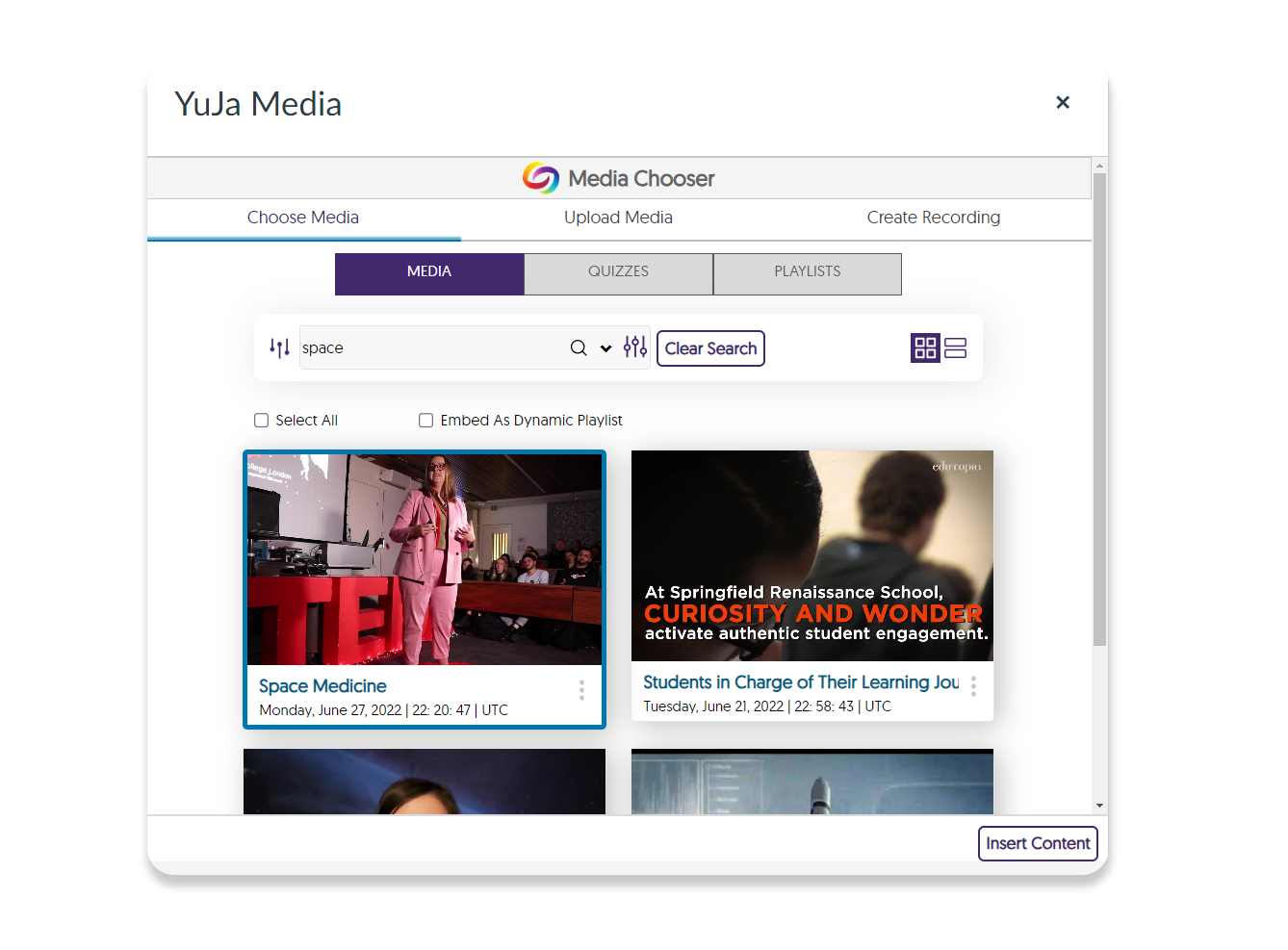This screenshot has height=950, width=1288.
Task: Check Embed As Dynamic Playlist
Action: click(425, 420)
